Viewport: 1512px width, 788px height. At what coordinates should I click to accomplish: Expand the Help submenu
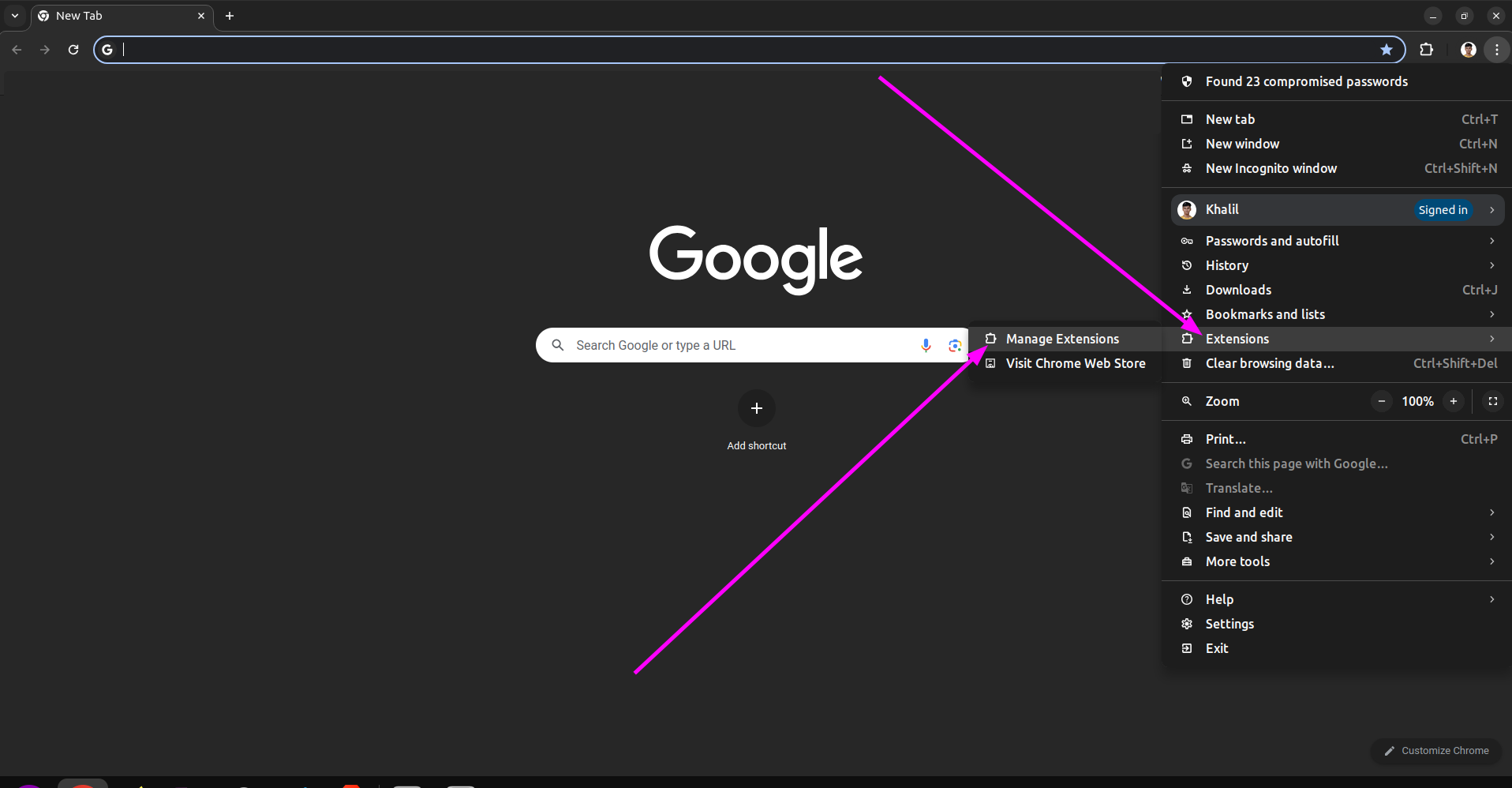pos(1337,599)
